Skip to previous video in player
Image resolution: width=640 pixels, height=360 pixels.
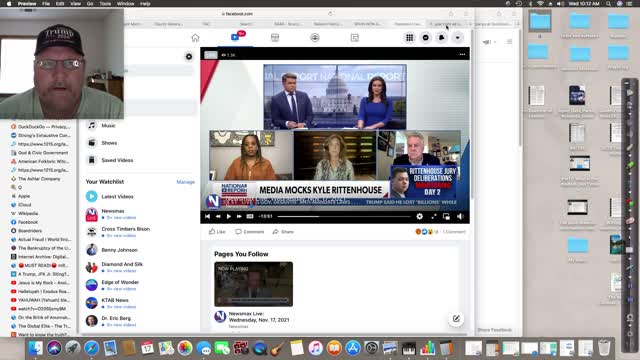click(207, 216)
